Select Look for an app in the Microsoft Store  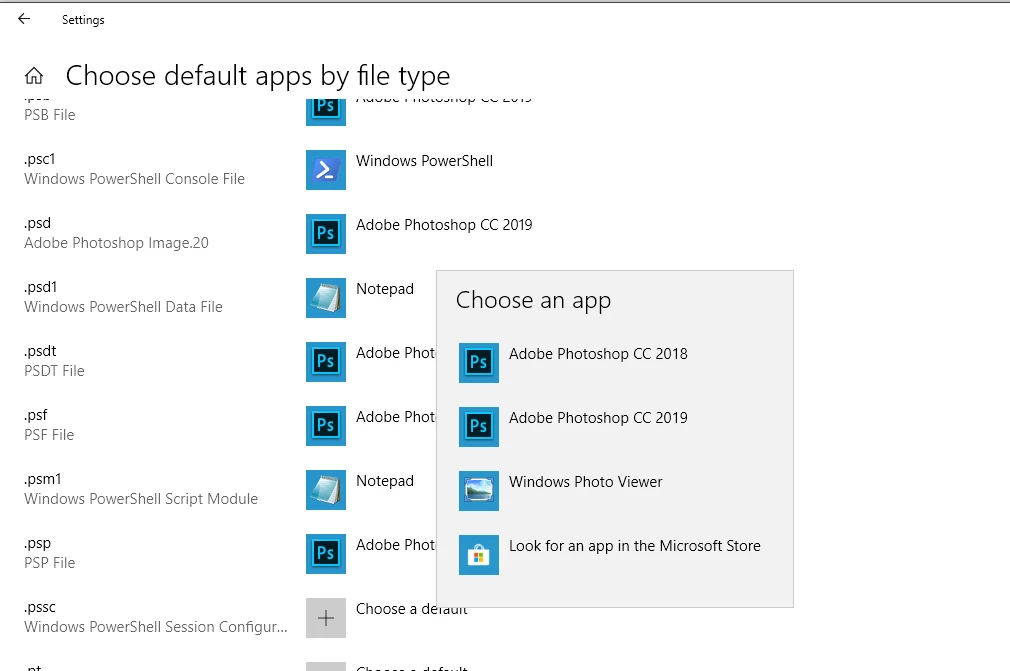click(x=634, y=545)
